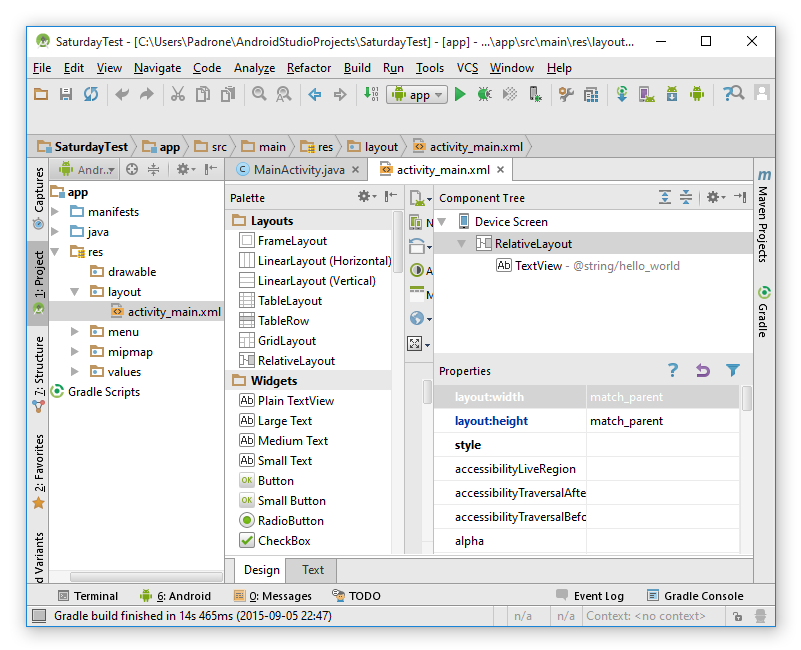
Task: Toggle expert properties filter icon
Action: pos(733,370)
